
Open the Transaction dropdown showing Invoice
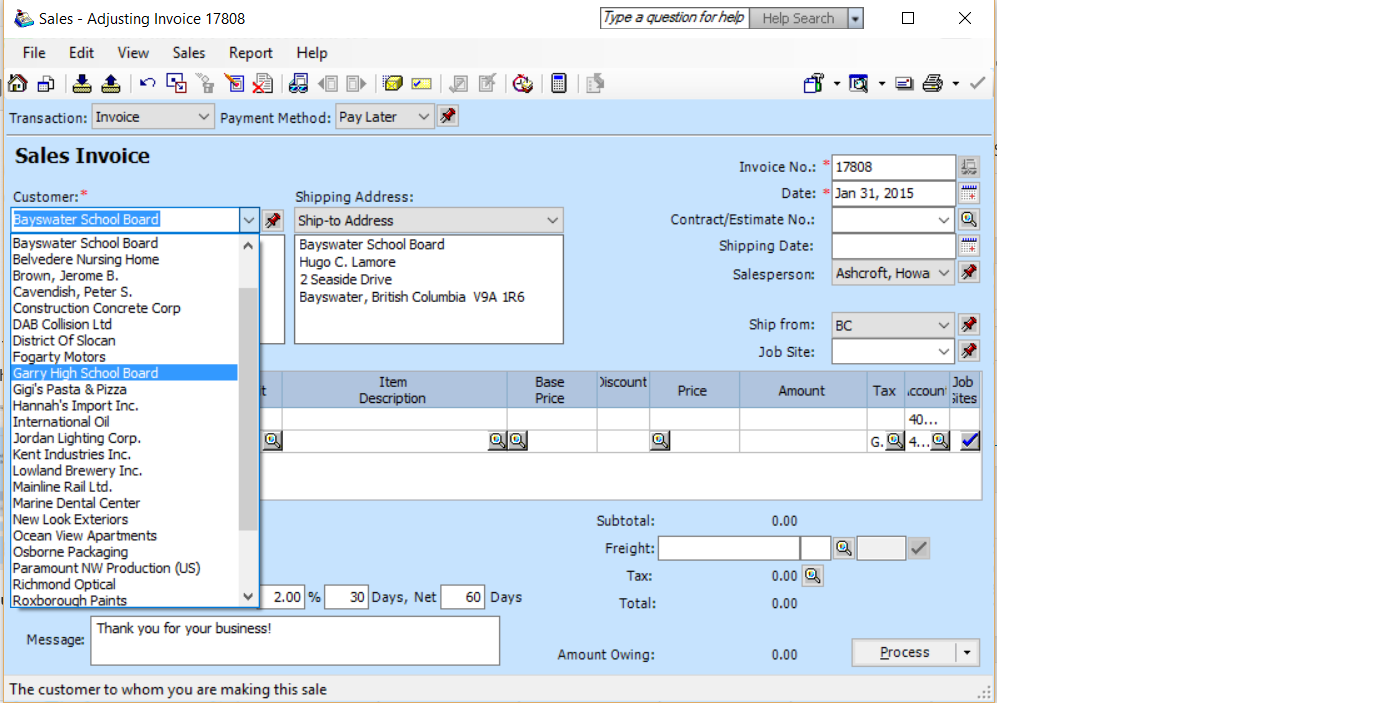pyautogui.click(x=153, y=117)
